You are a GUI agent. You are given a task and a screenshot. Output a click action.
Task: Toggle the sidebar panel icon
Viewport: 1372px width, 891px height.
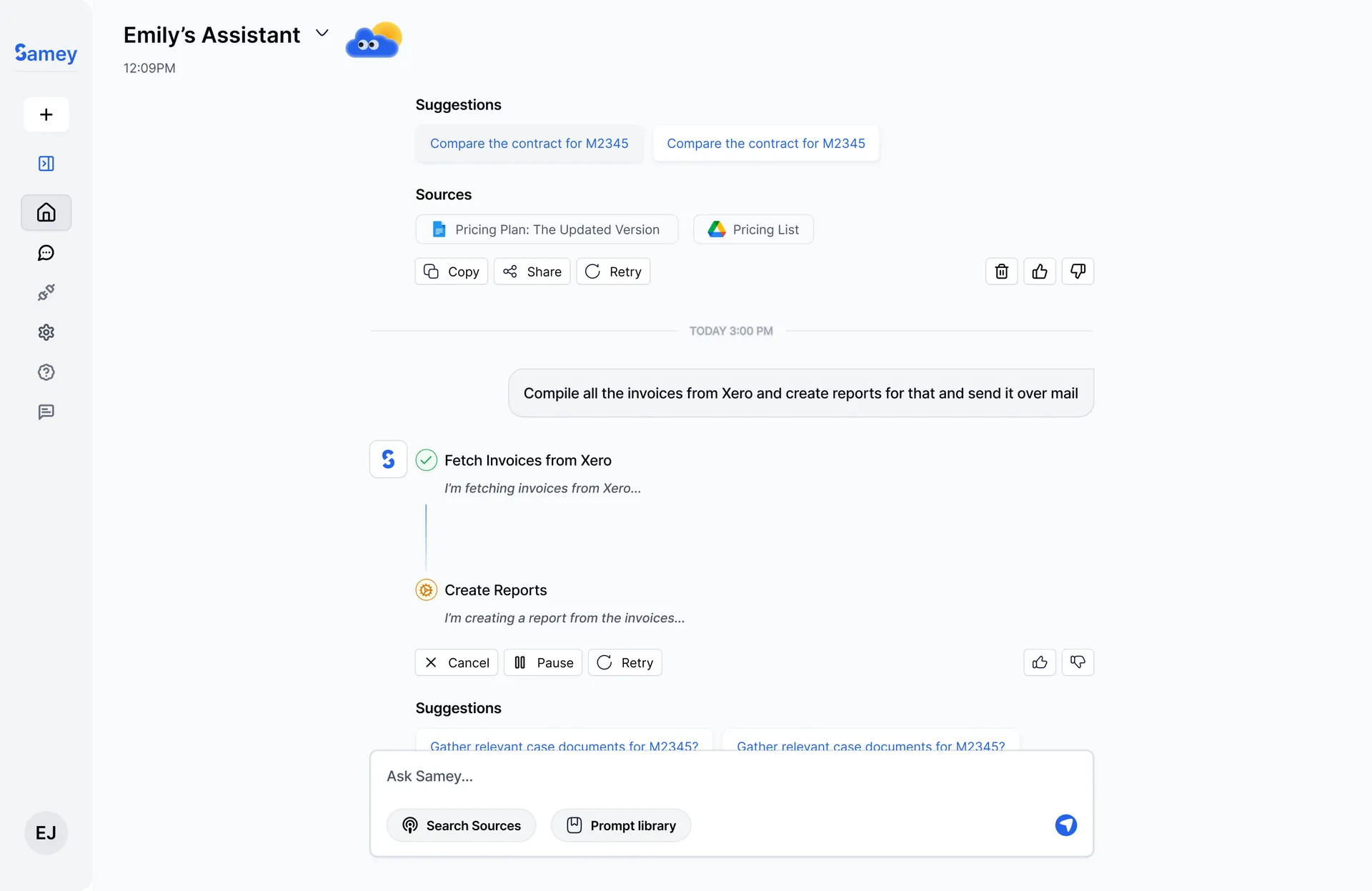pos(46,164)
